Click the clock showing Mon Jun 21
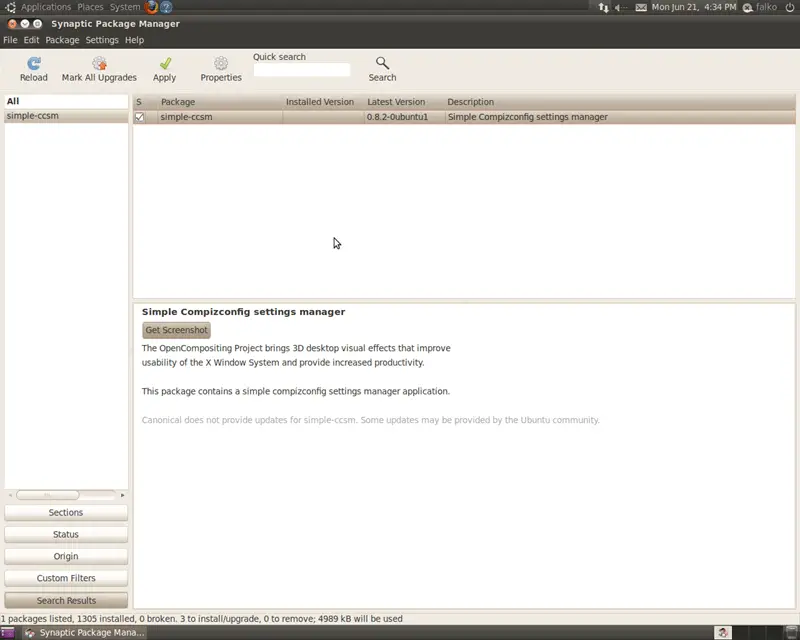800x640 pixels. point(694,7)
